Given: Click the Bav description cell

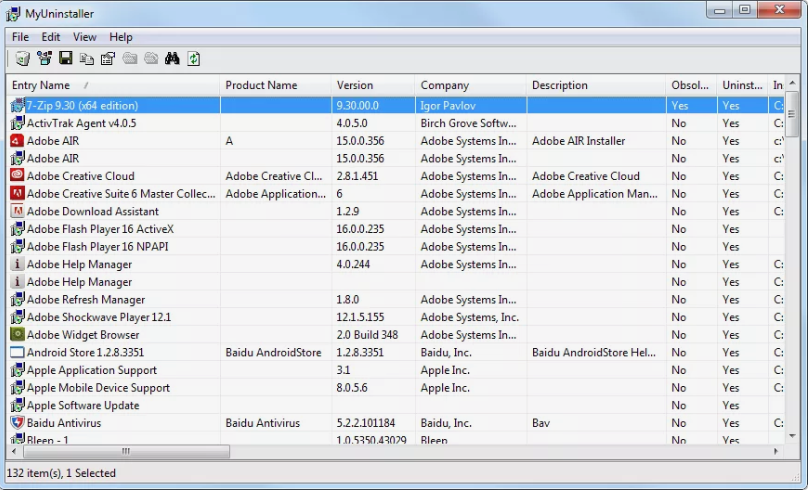Looking at the screenshot, I should point(541,423).
